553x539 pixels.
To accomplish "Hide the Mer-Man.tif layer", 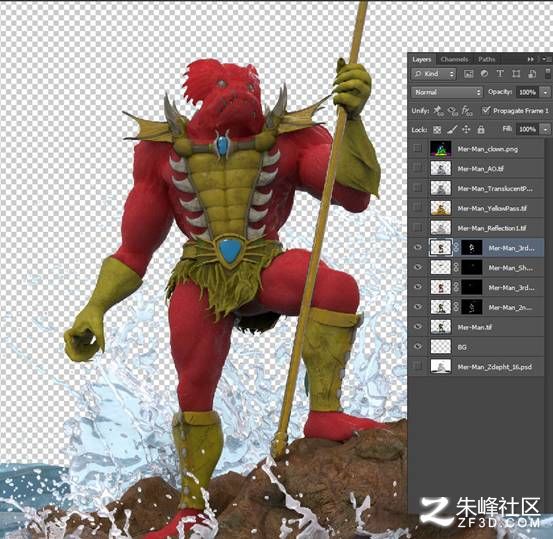I will tap(418, 327).
